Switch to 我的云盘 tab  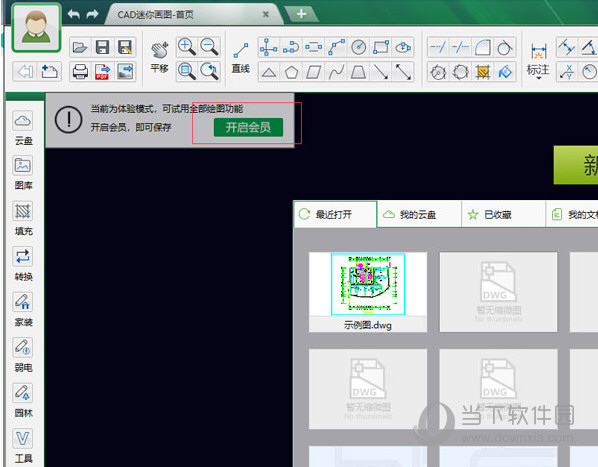(x=419, y=215)
